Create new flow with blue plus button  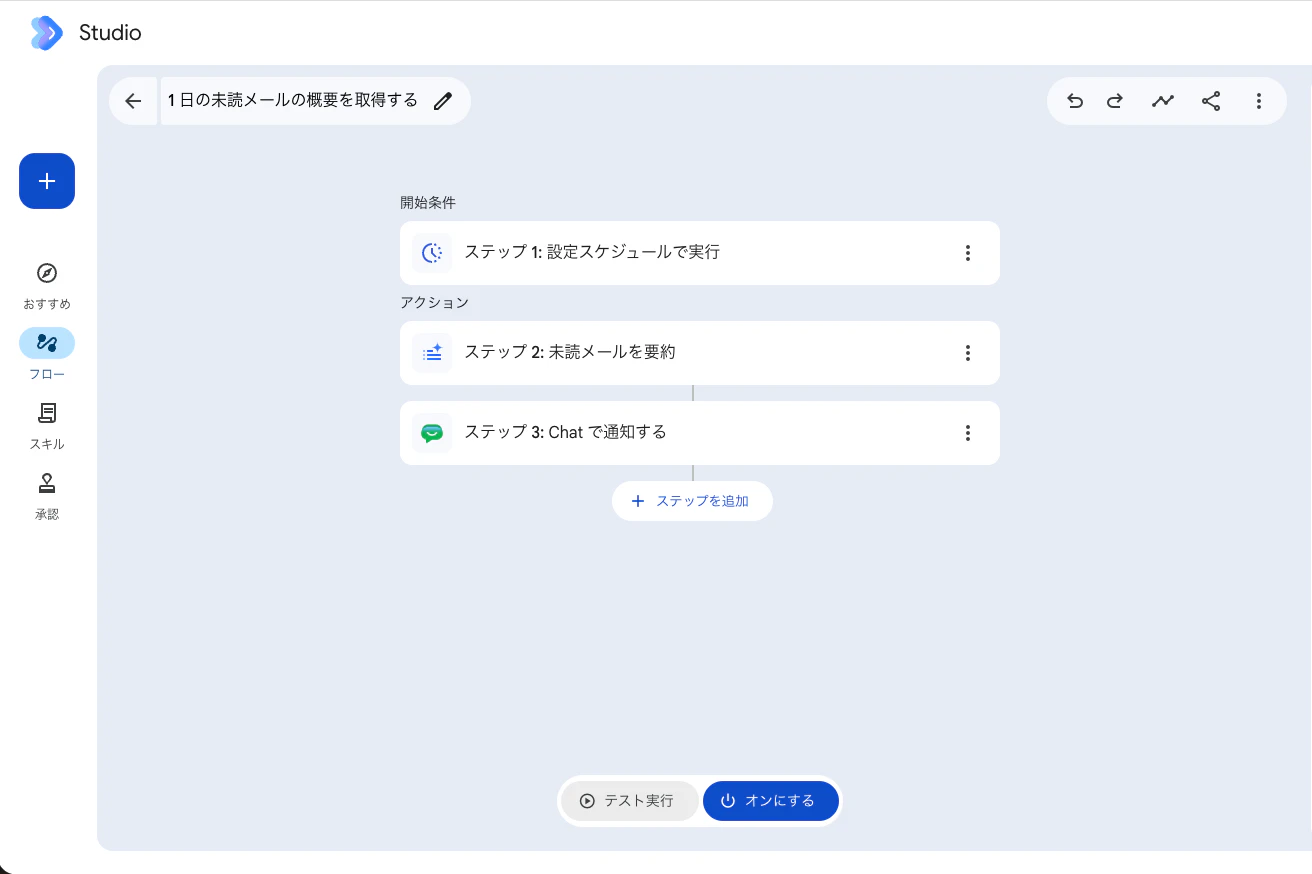(x=47, y=181)
